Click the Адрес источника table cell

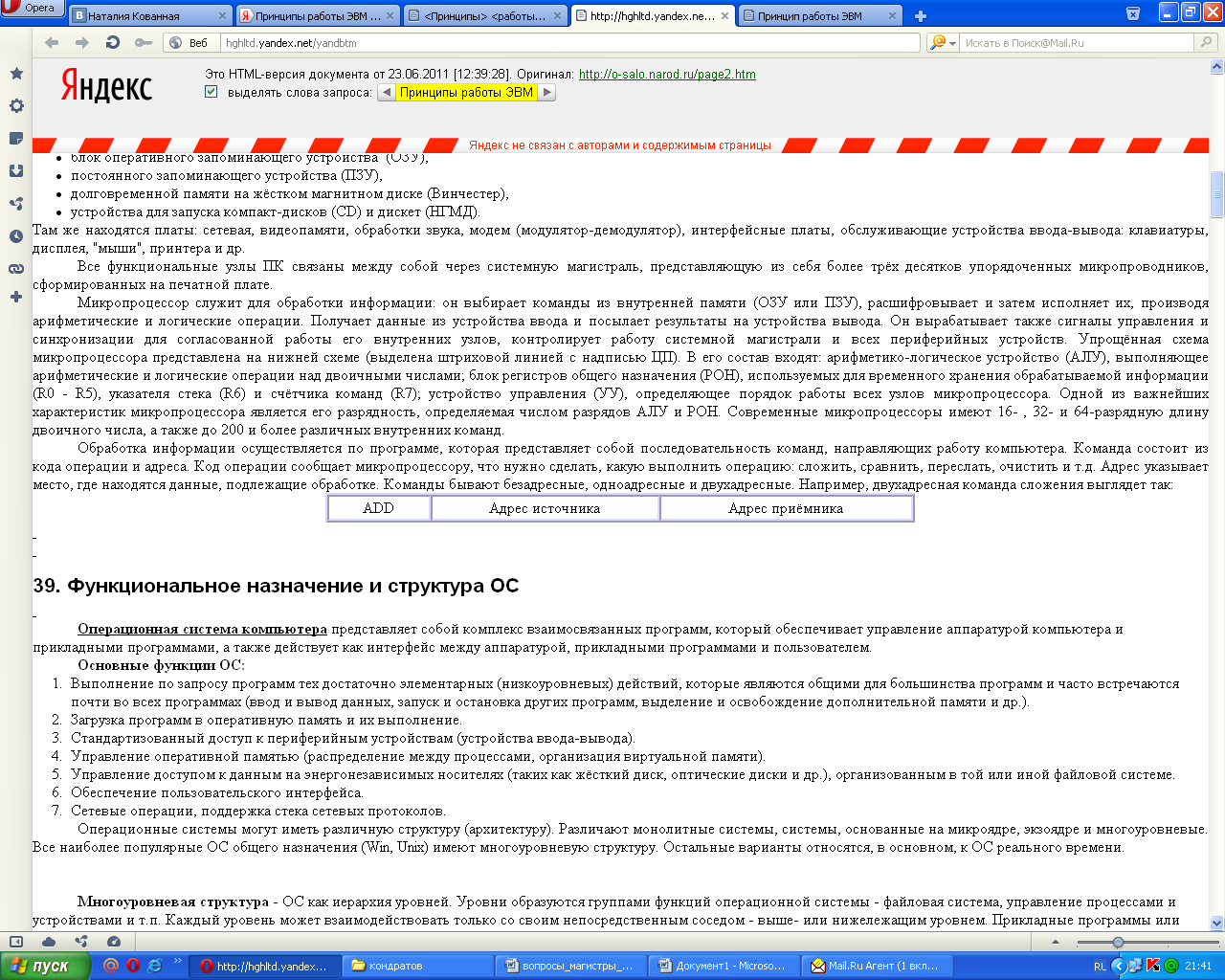click(x=545, y=508)
